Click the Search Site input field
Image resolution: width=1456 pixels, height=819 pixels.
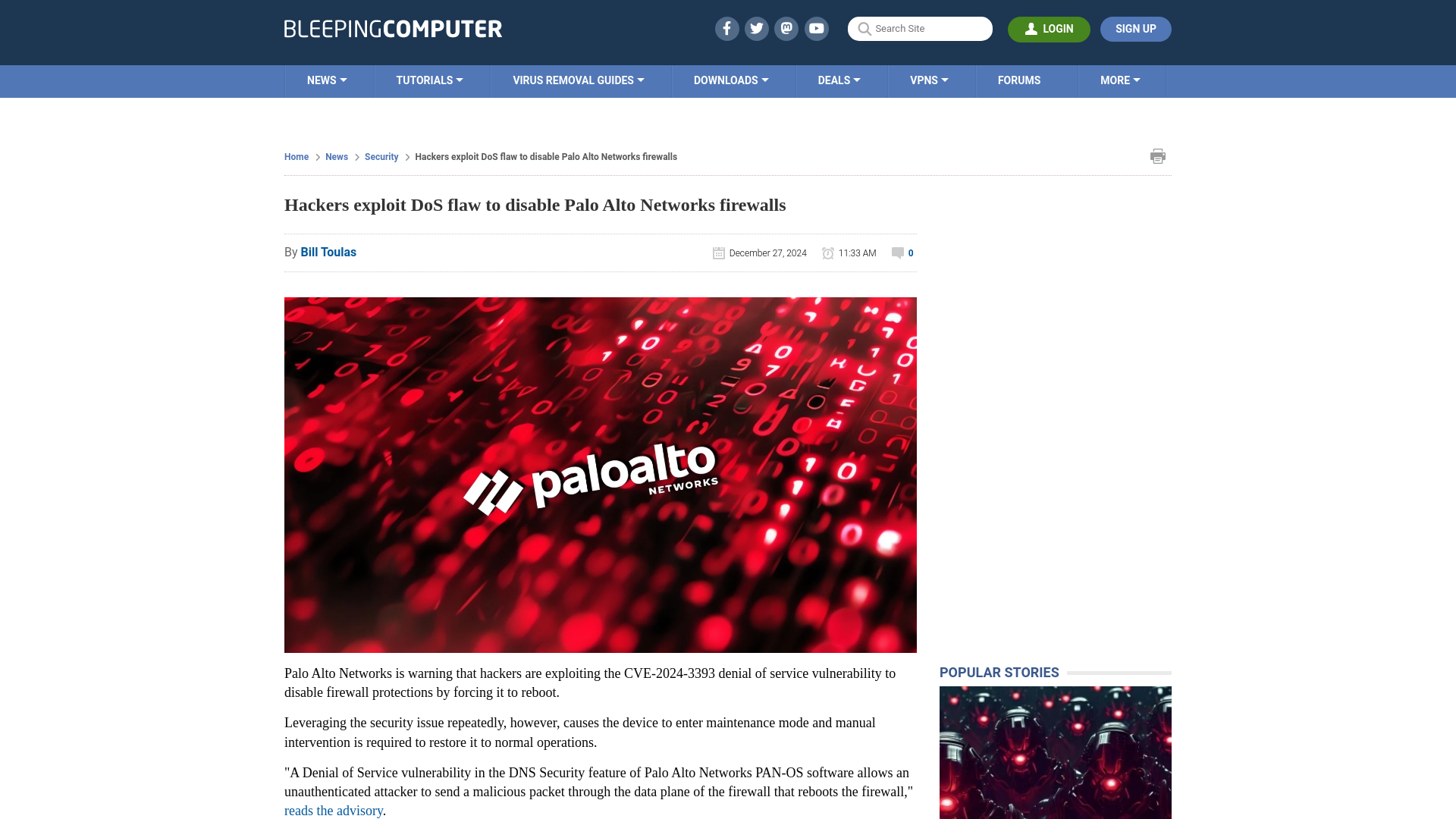click(x=920, y=29)
